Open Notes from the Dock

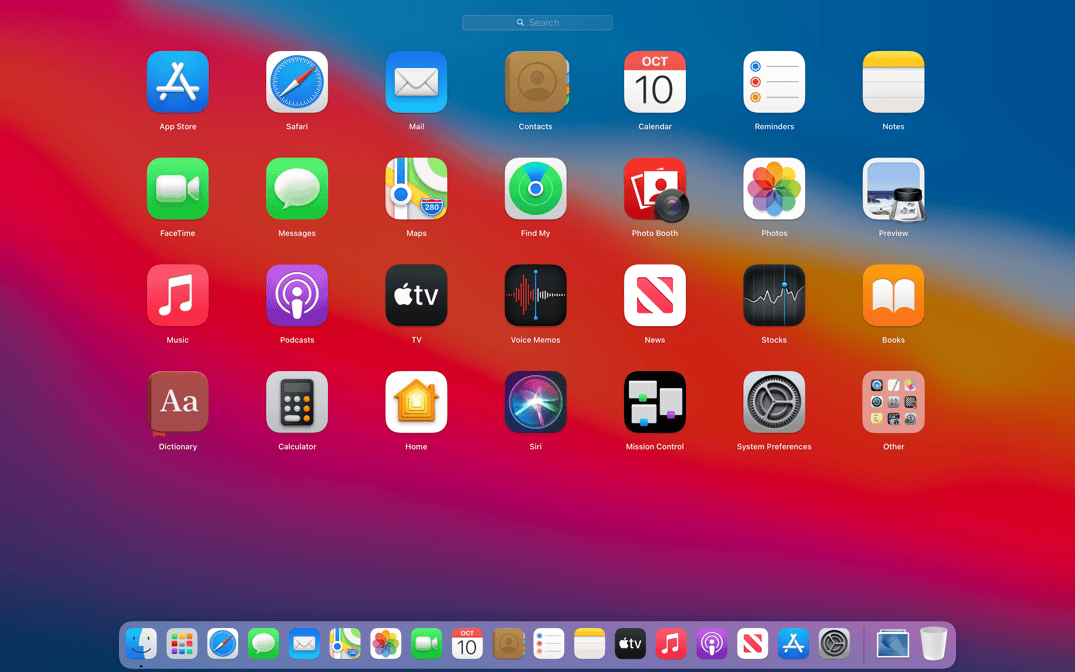[x=590, y=644]
